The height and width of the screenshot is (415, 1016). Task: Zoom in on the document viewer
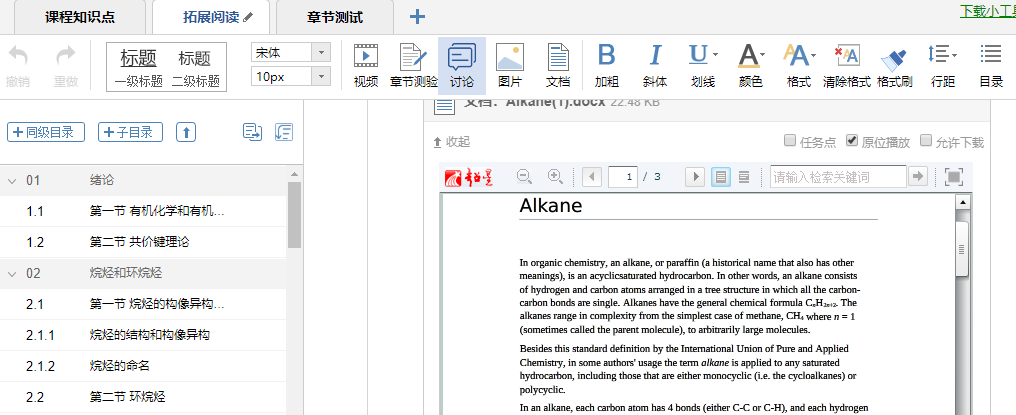pyautogui.click(x=555, y=177)
